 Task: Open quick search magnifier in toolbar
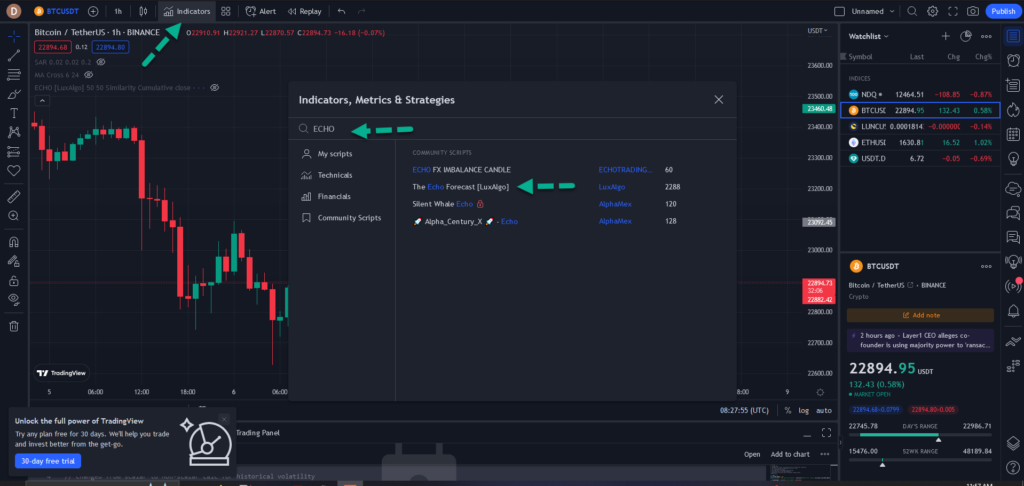pyautogui.click(x=912, y=11)
